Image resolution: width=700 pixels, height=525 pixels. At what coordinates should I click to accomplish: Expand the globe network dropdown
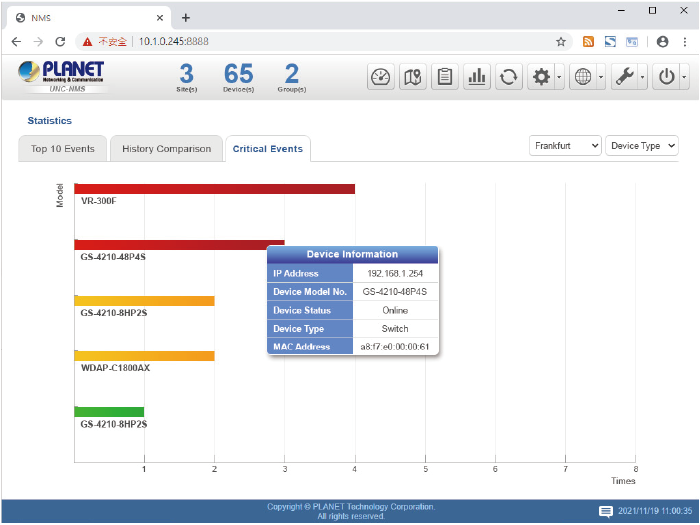(x=587, y=77)
